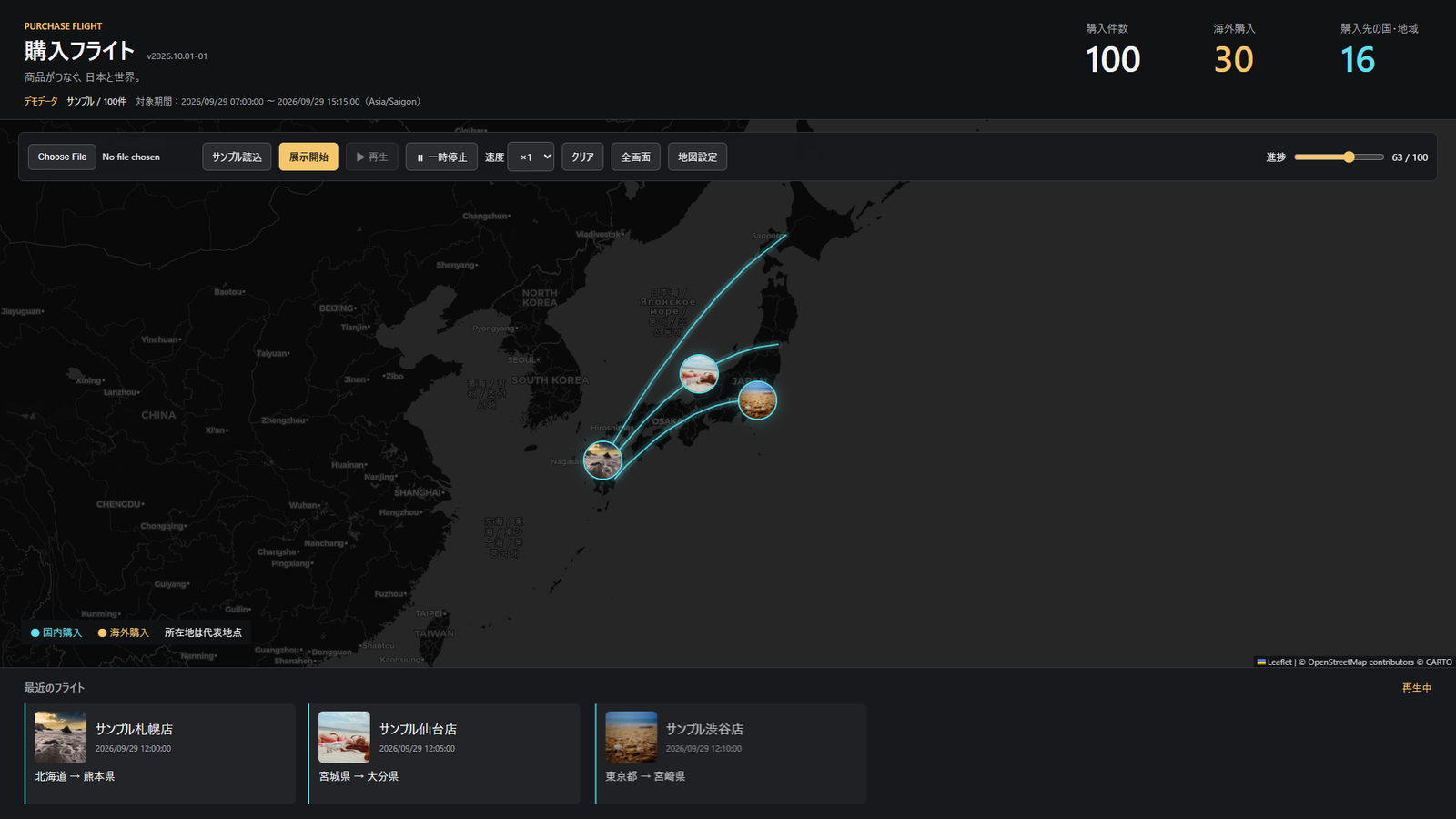Screen dimensions: 1456x819
Task: Click the 63 / 100 progress value
Action: pyautogui.click(x=1410, y=157)
